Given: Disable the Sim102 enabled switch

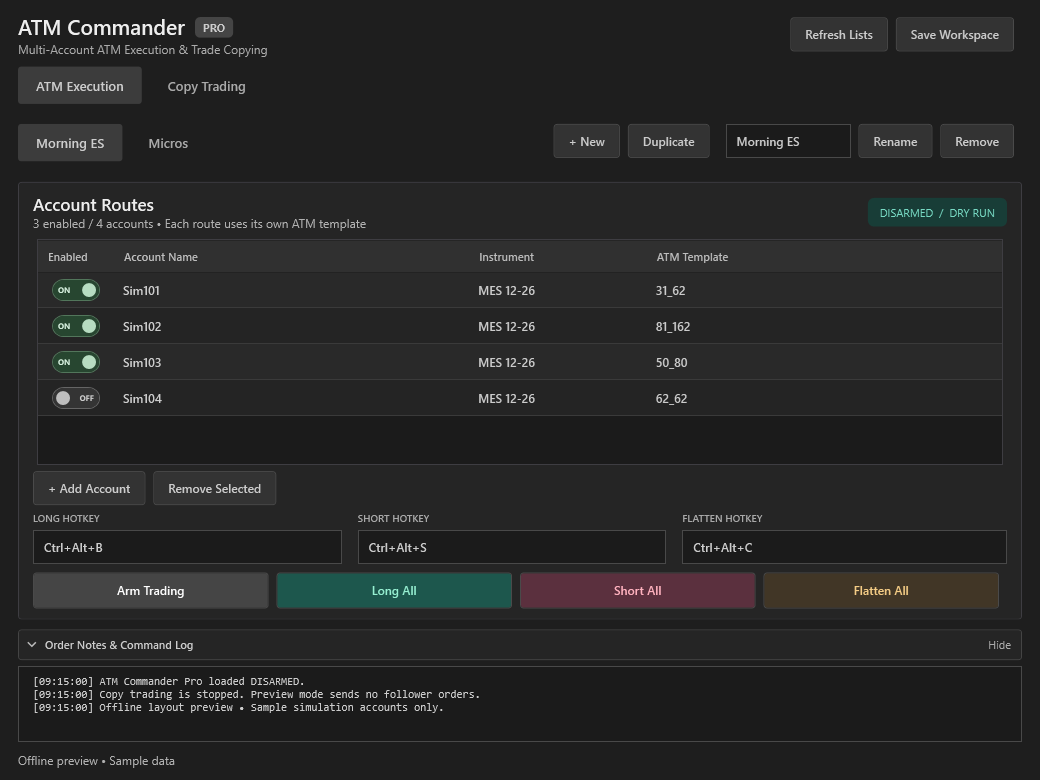Looking at the screenshot, I should click(x=76, y=326).
